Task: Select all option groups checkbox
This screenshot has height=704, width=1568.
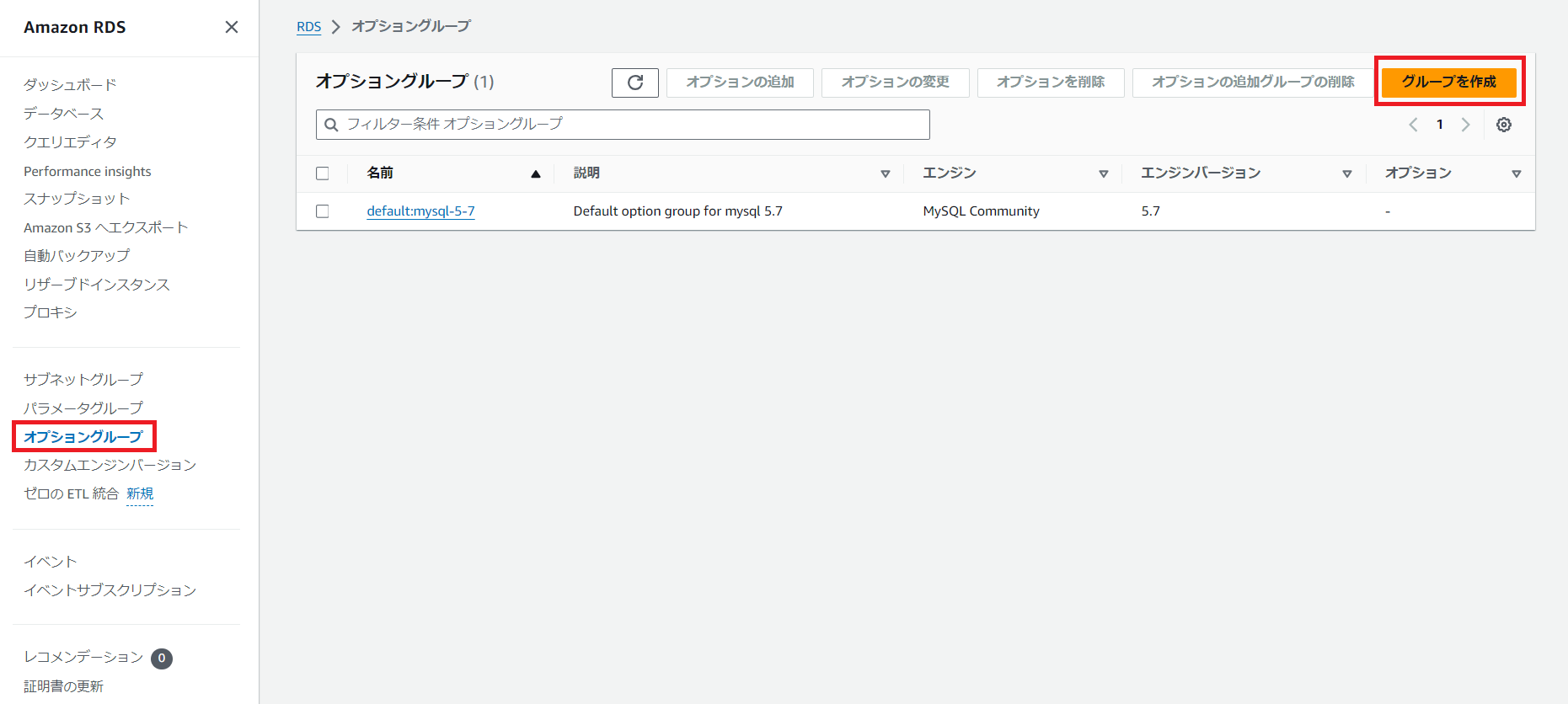Action: click(323, 173)
